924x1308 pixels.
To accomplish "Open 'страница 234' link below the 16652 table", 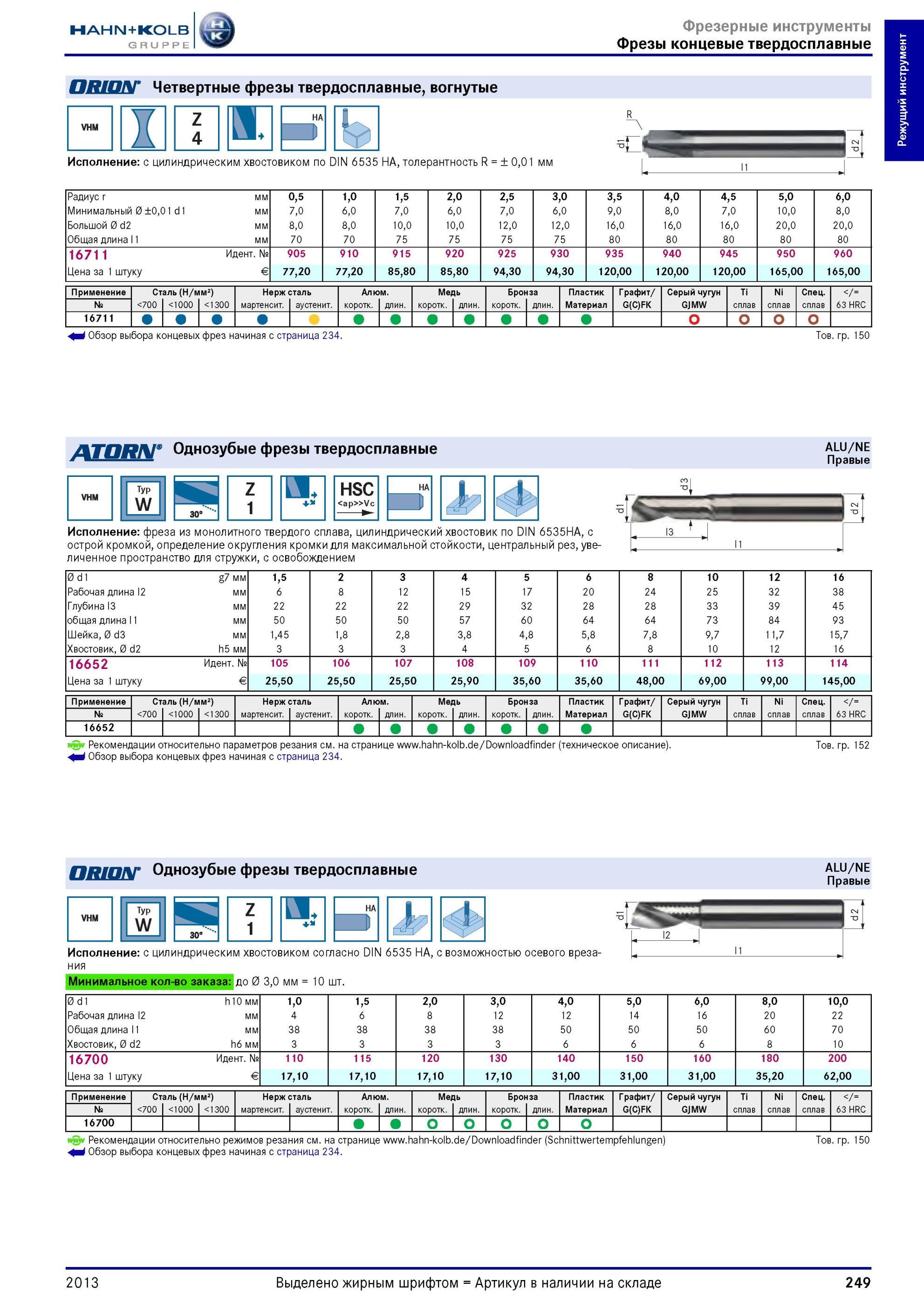I will pos(308,757).
